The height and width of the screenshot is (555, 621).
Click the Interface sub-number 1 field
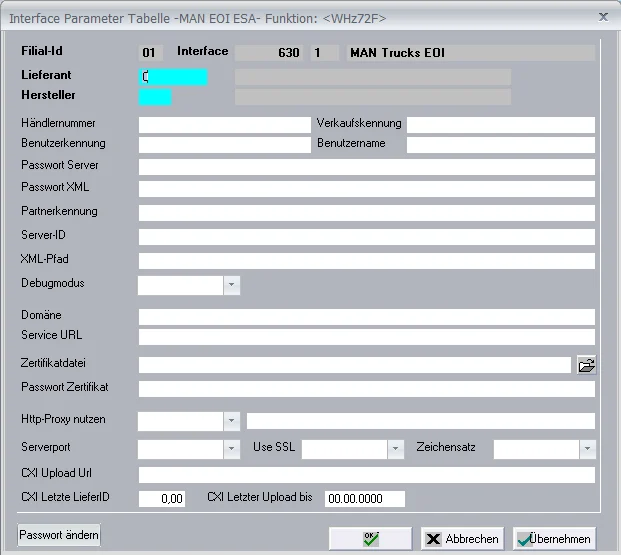(x=325, y=53)
